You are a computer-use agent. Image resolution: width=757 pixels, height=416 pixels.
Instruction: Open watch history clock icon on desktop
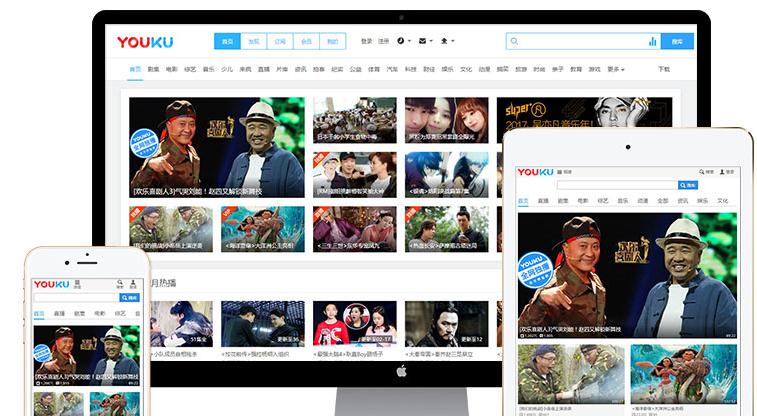[x=400, y=41]
